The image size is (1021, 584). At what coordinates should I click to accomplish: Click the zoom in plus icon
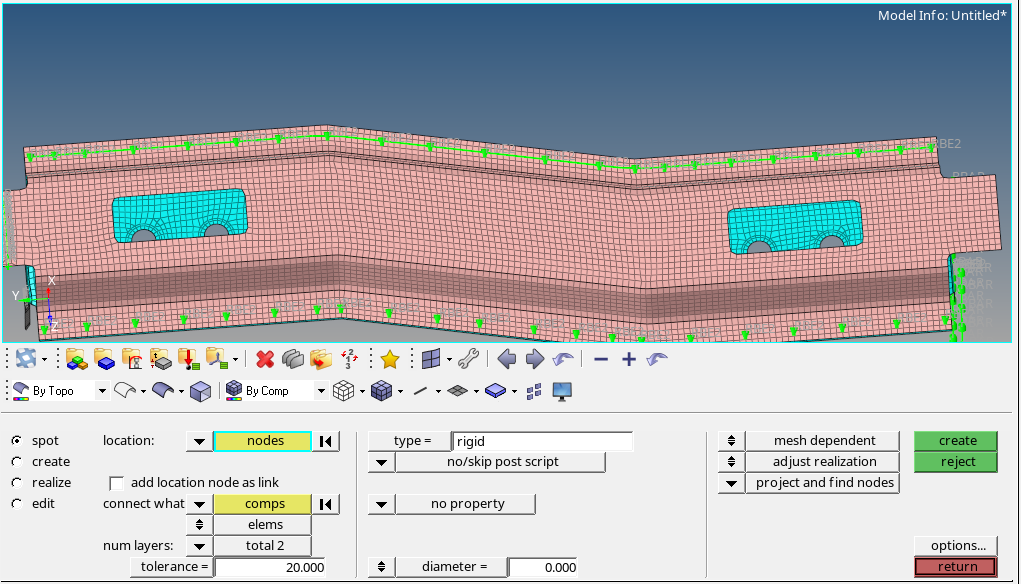coord(627,358)
